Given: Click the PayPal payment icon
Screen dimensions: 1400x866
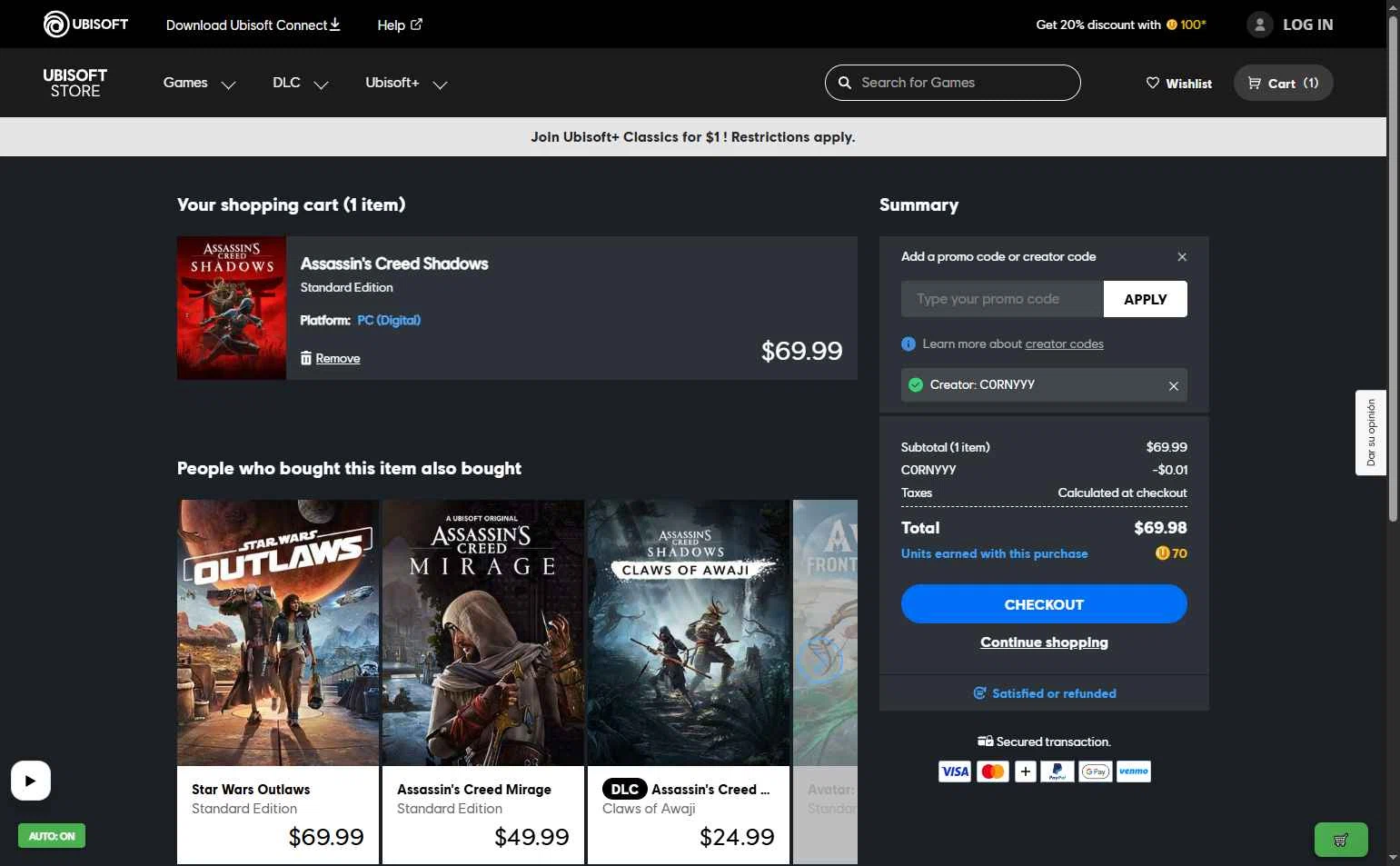Looking at the screenshot, I should pos(1057,771).
